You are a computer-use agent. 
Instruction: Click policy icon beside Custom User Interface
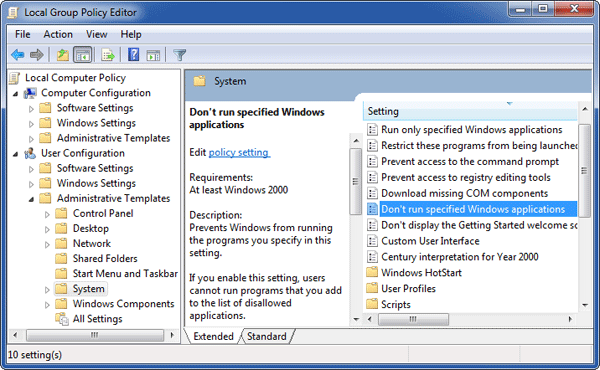point(372,241)
